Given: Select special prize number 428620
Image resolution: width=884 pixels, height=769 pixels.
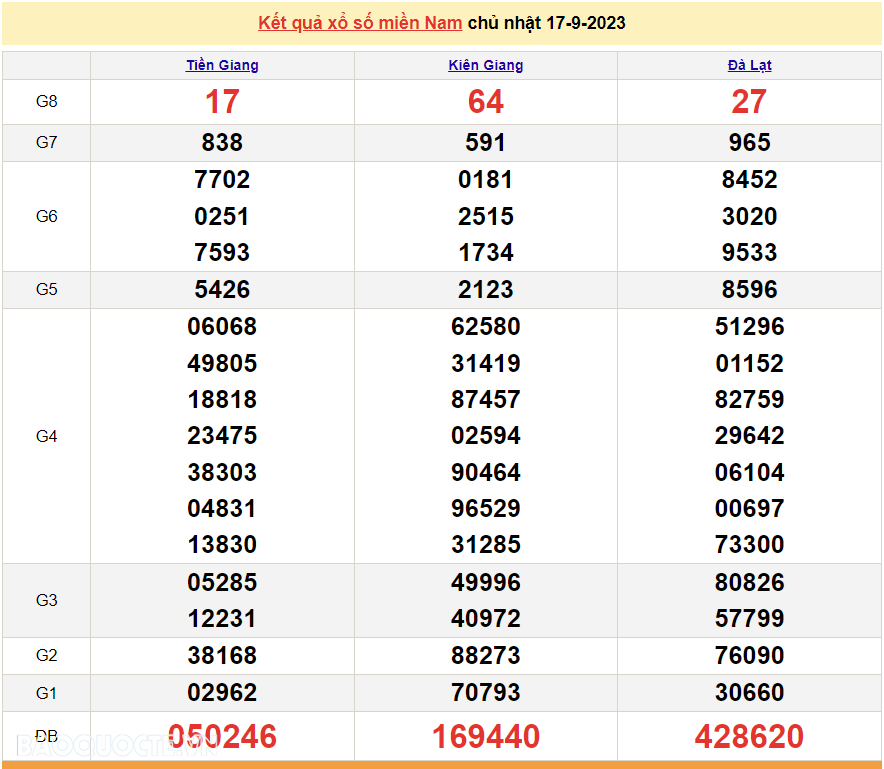Looking at the screenshot, I should [x=749, y=737].
